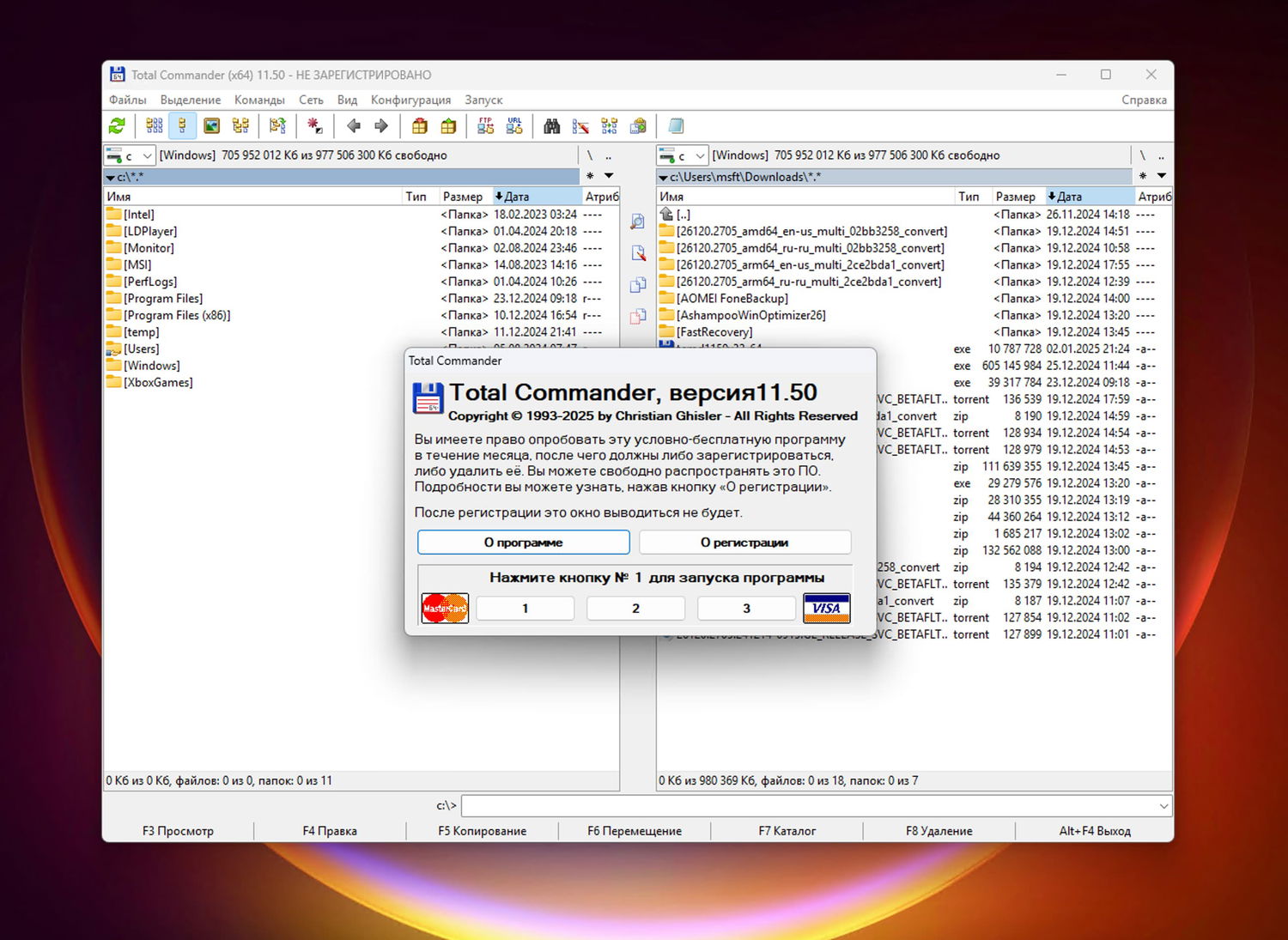Expand the left panel directory history arrow
The width and height of the screenshot is (1288, 940).
(x=609, y=176)
